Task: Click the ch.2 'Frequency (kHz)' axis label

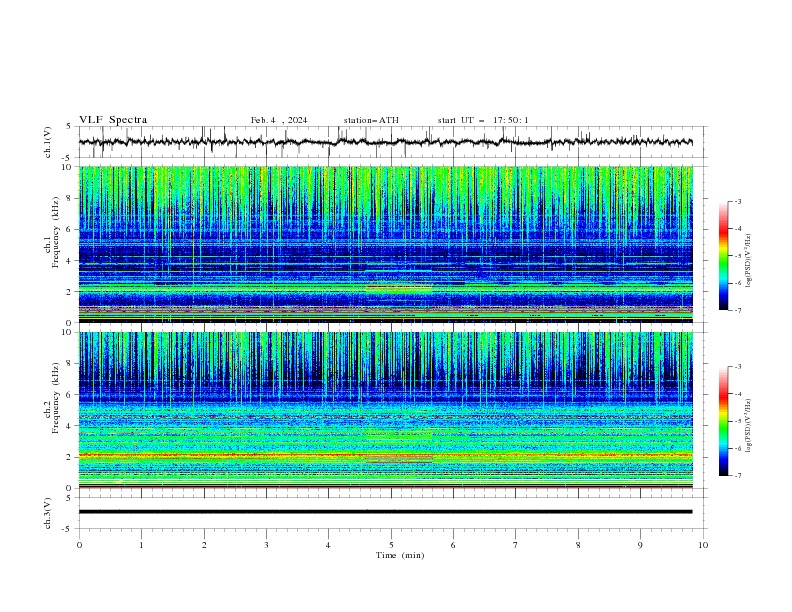Action: point(56,397)
